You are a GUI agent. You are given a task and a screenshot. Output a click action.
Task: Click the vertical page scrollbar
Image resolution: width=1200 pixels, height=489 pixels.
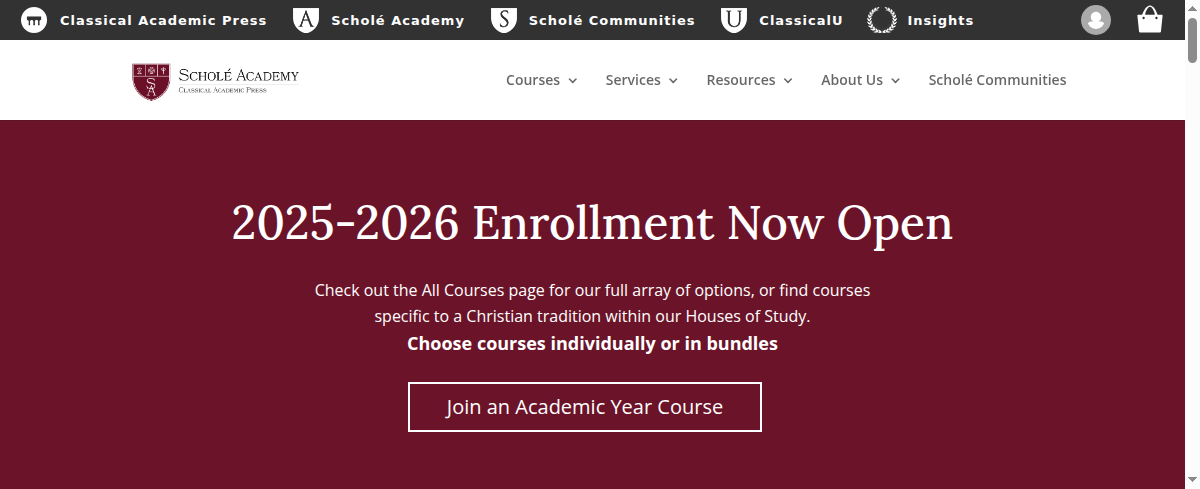click(x=1192, y=250)
